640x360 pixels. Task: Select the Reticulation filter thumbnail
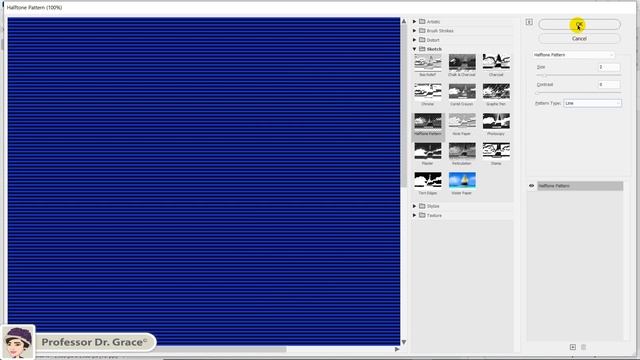pyautogui.click(x=462, y=151)
